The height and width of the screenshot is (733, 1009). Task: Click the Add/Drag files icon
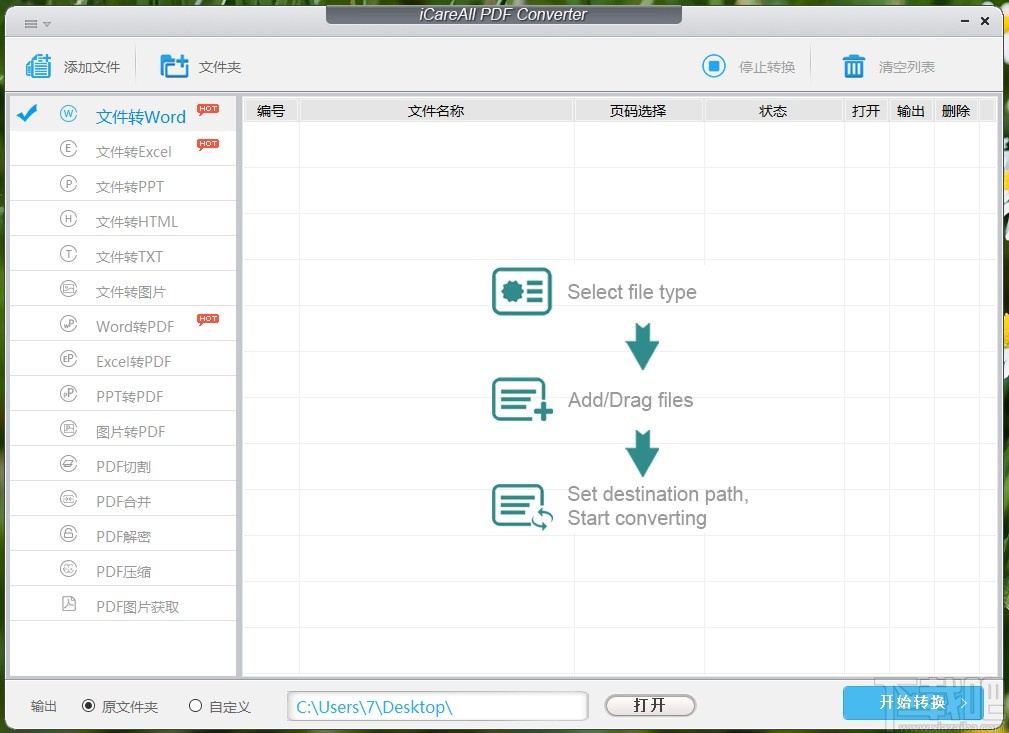click(x=522, y=399)
